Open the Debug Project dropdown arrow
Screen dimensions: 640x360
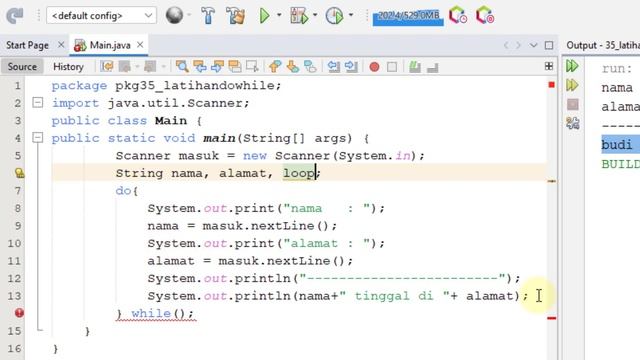(315, 16)
